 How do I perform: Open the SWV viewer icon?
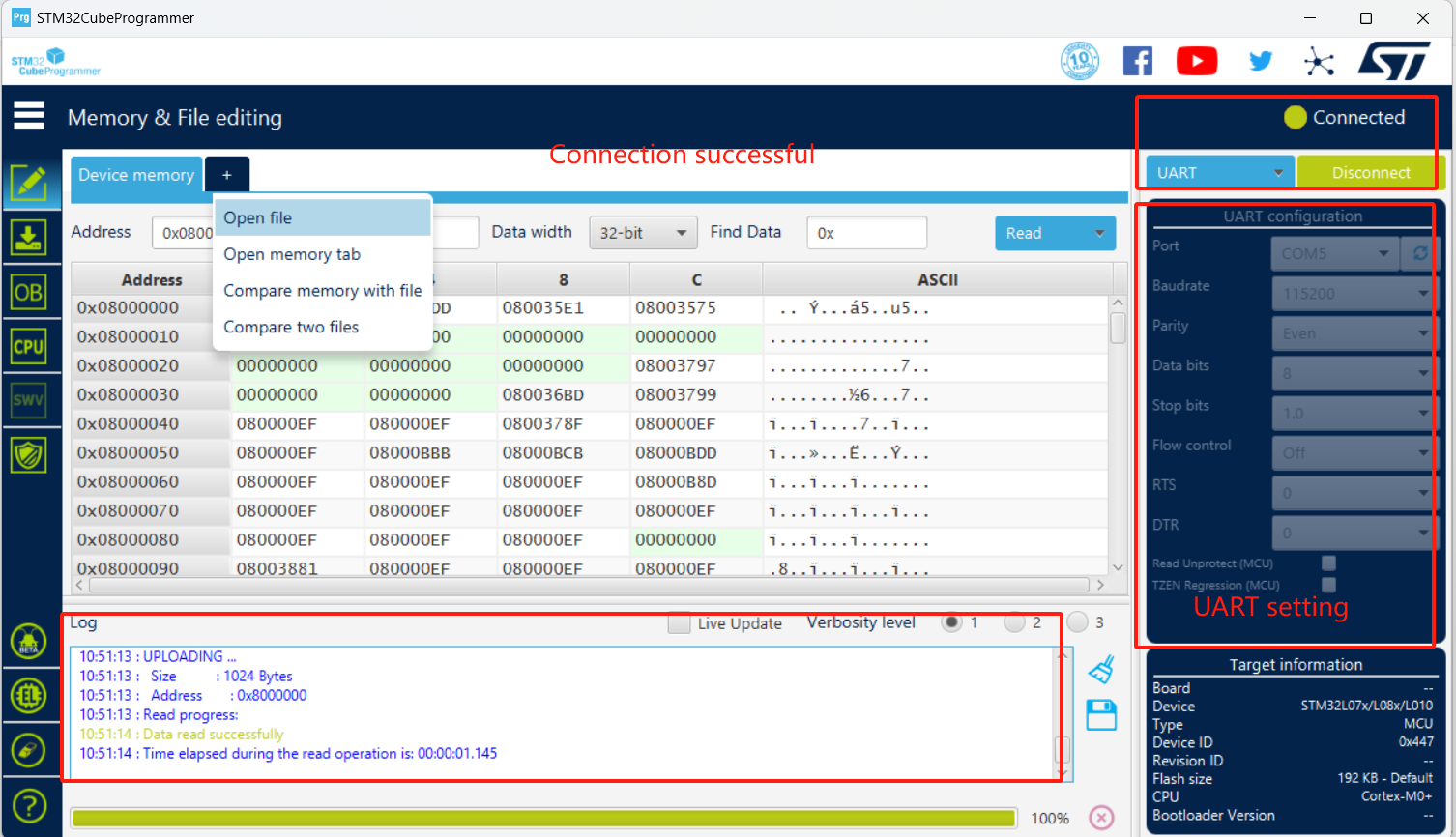[x=29, y=400]
